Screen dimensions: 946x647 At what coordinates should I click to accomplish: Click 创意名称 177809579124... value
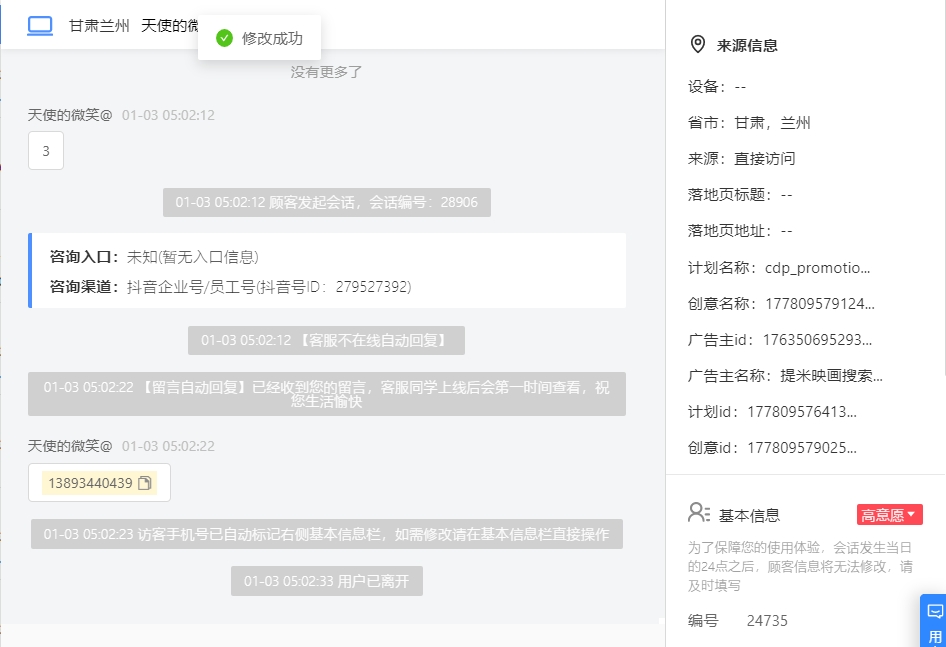pyautogui.click(x=820, y=304)
